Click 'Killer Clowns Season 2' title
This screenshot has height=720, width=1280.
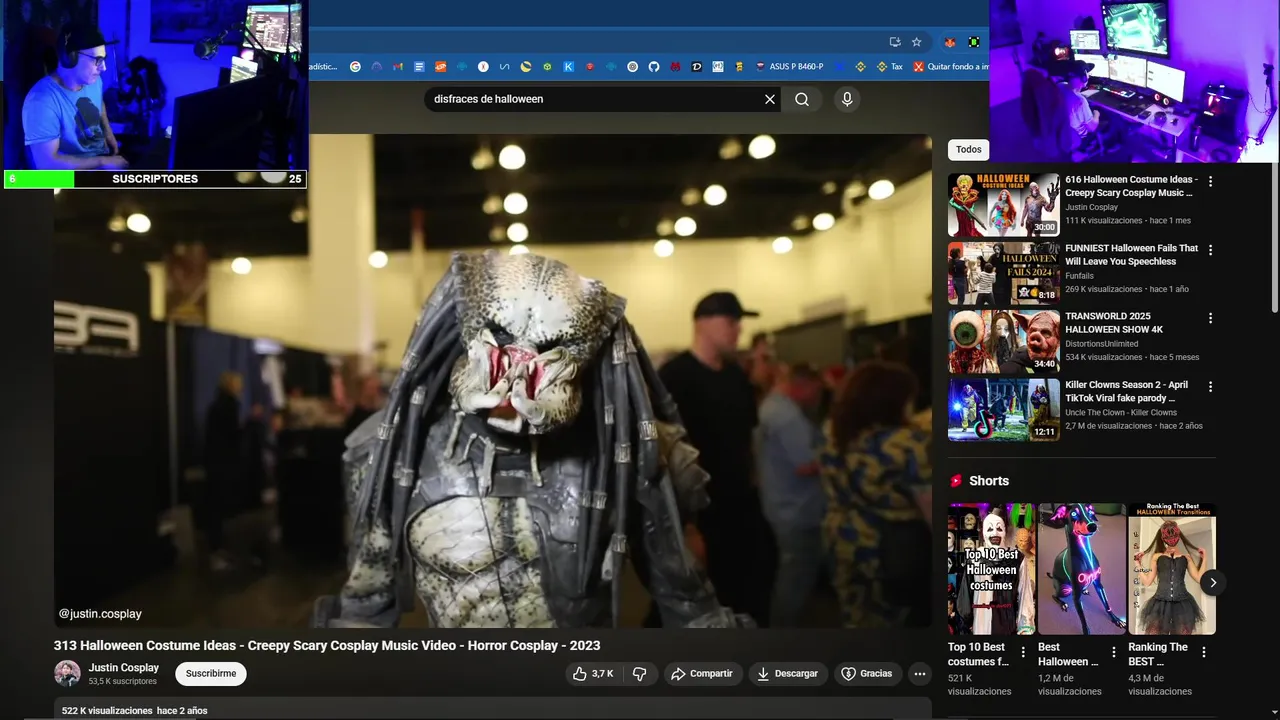1127,391
